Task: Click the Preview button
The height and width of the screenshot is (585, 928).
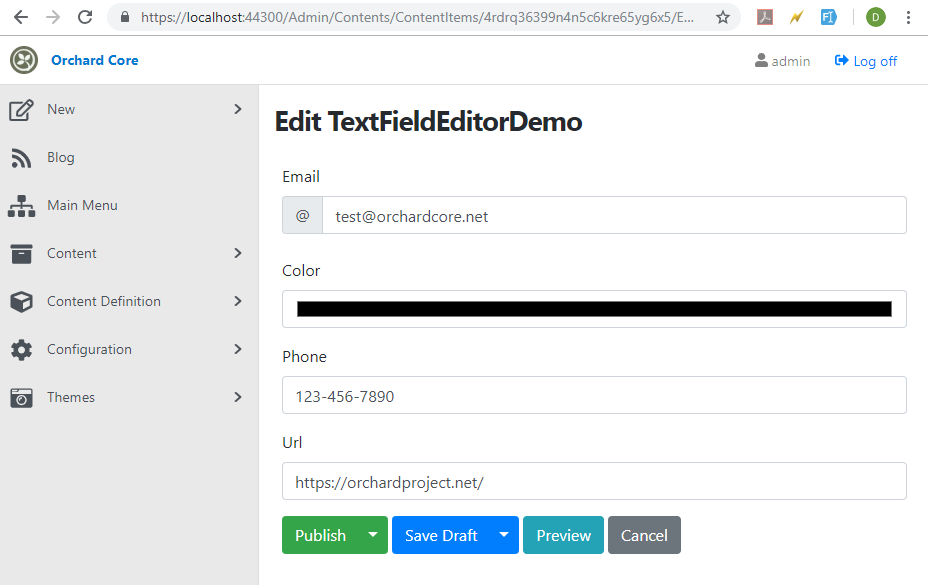Action: coord(563,535)
